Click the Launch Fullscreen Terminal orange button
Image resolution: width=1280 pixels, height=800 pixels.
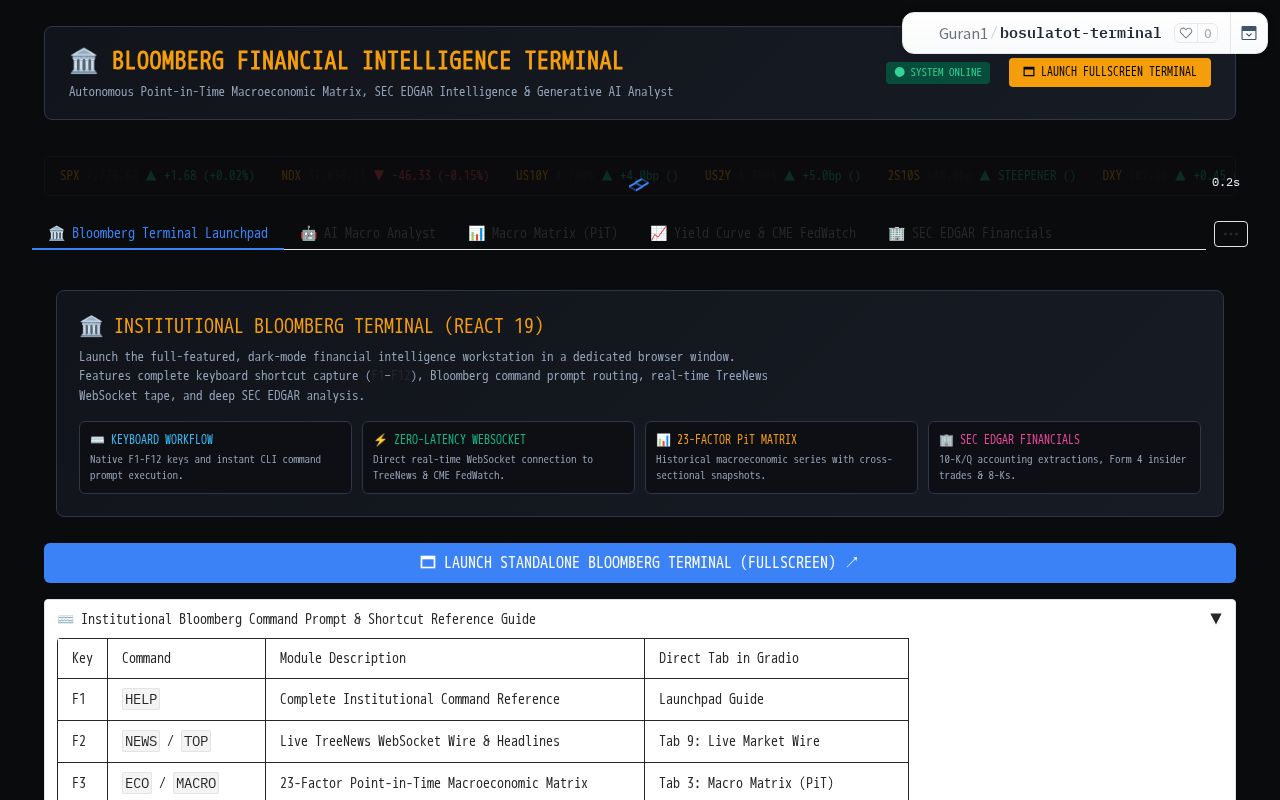point(1110,72)
